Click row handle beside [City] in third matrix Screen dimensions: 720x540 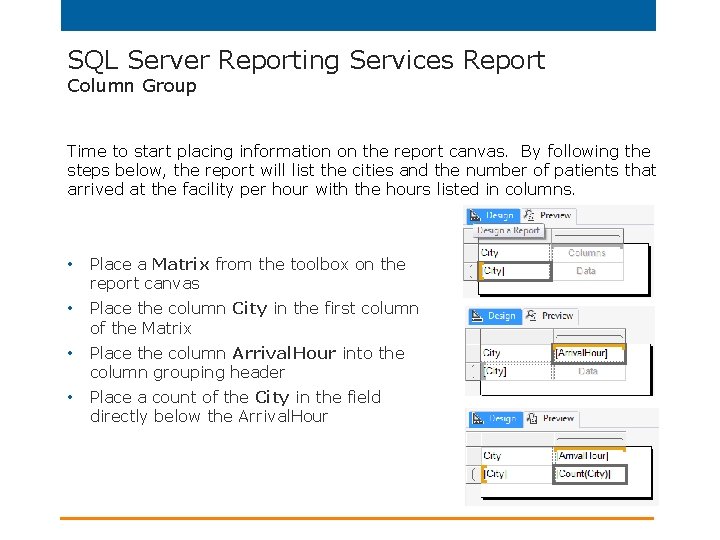point(473,474)
